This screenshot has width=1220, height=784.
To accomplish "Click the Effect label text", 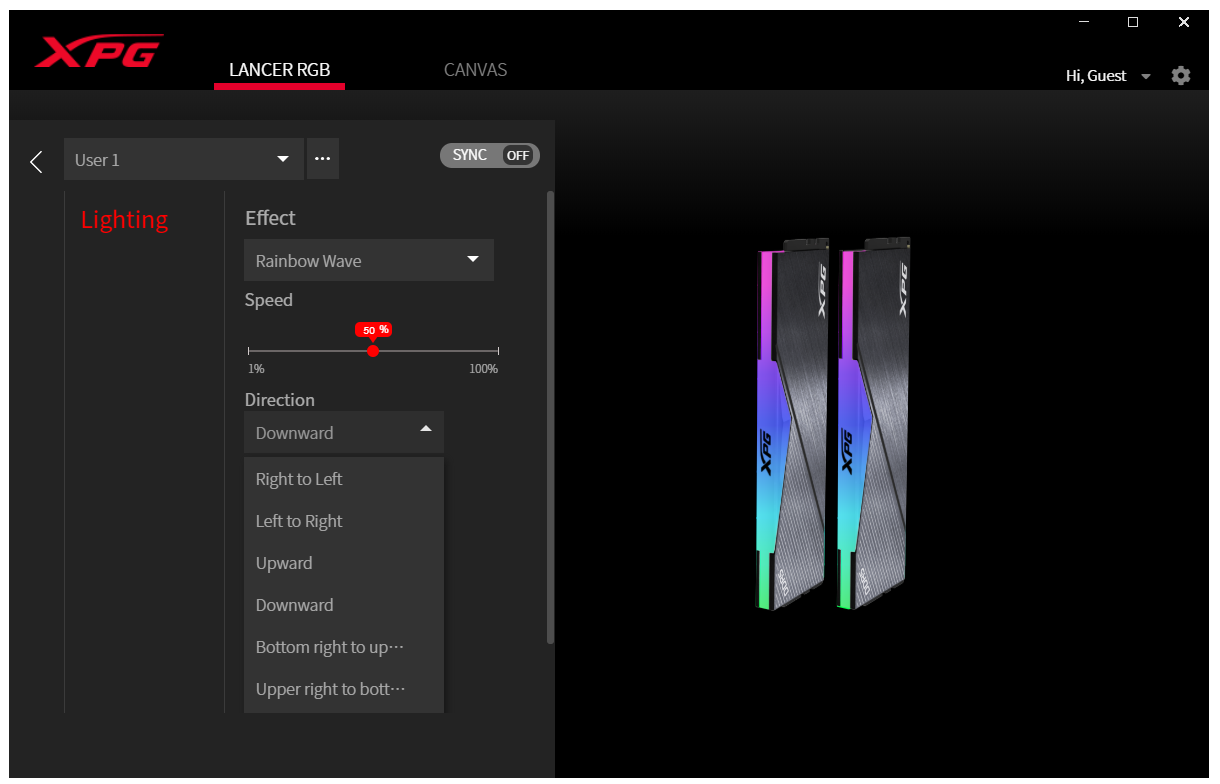I will [270, 218].
